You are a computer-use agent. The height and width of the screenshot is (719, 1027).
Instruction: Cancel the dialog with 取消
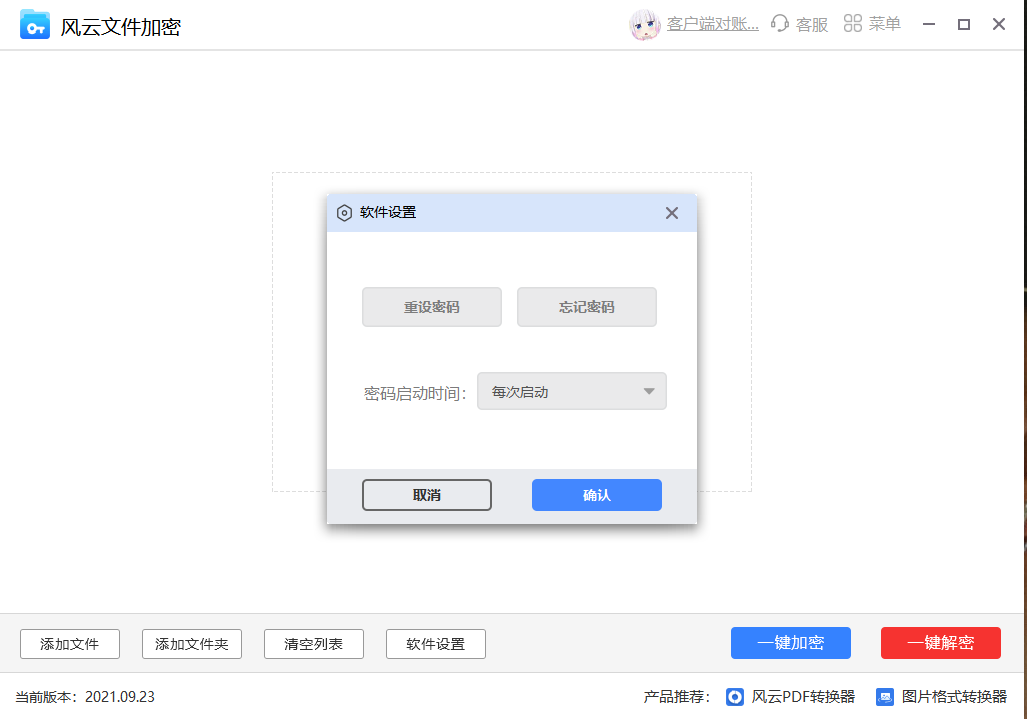(x=426, y=495)
